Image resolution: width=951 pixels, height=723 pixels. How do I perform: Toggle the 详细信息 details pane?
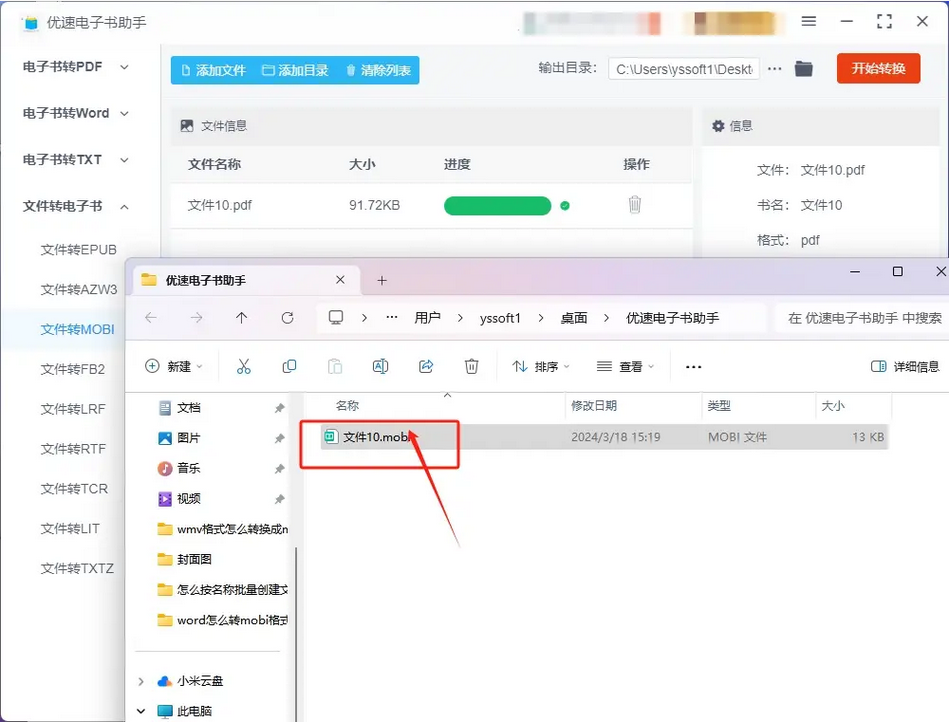click(904, 366)
